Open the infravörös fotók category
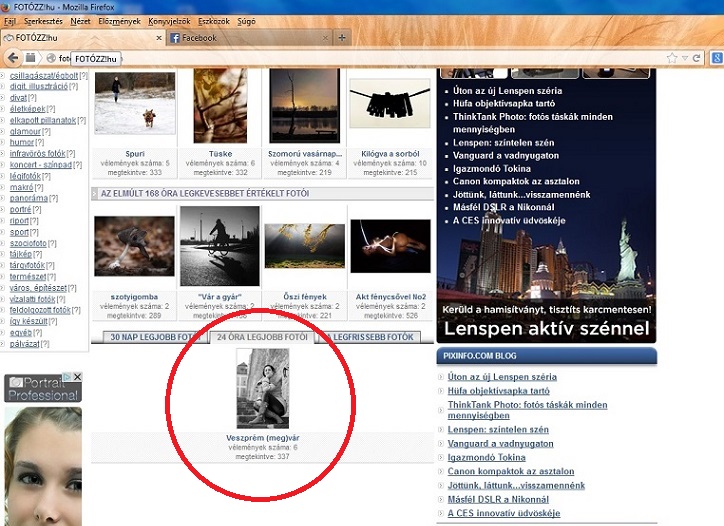The image size is (724, 526). pyautogui.click(x=37, y=153)
